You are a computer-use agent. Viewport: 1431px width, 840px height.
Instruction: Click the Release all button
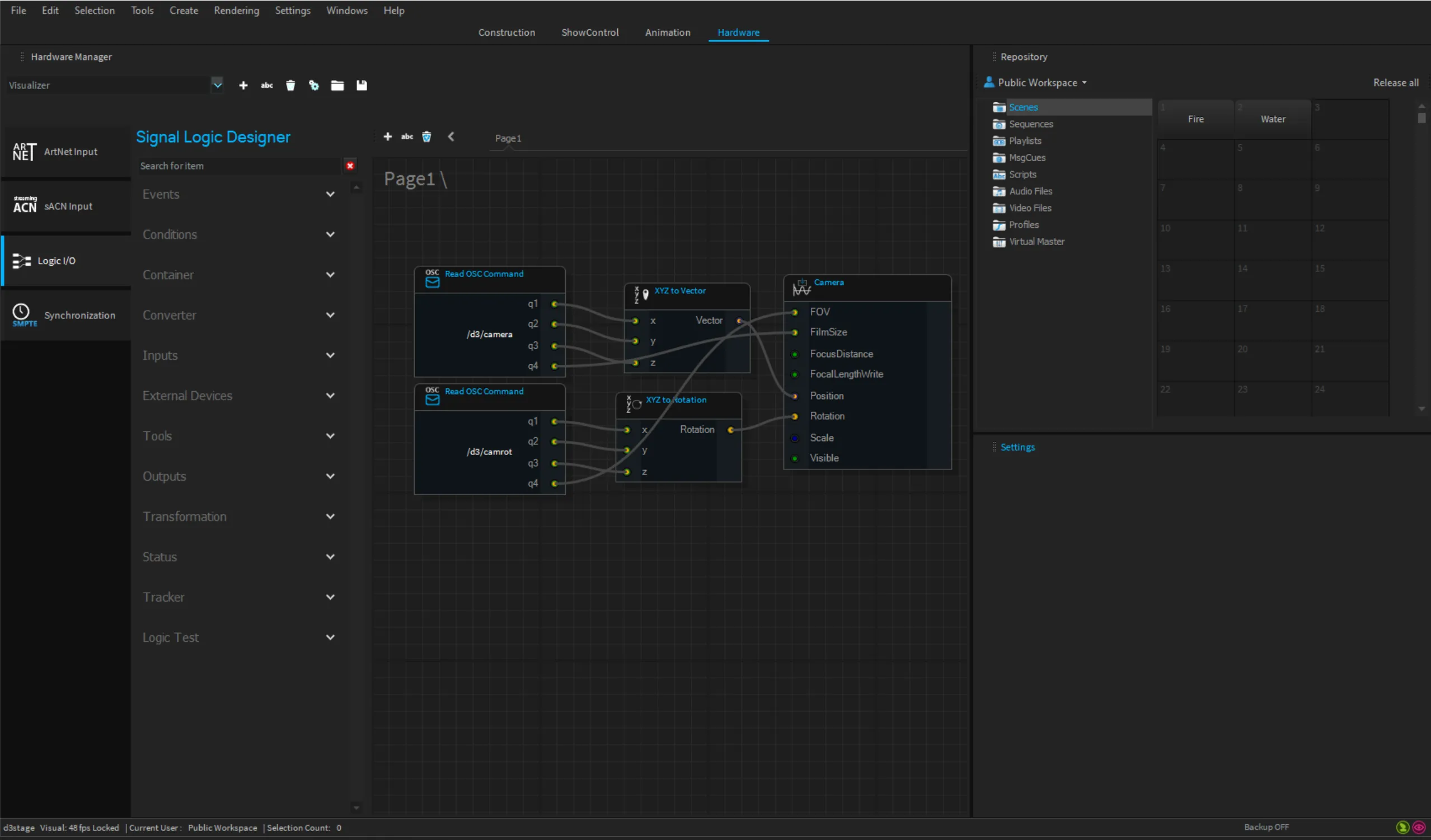point(1396,82)
